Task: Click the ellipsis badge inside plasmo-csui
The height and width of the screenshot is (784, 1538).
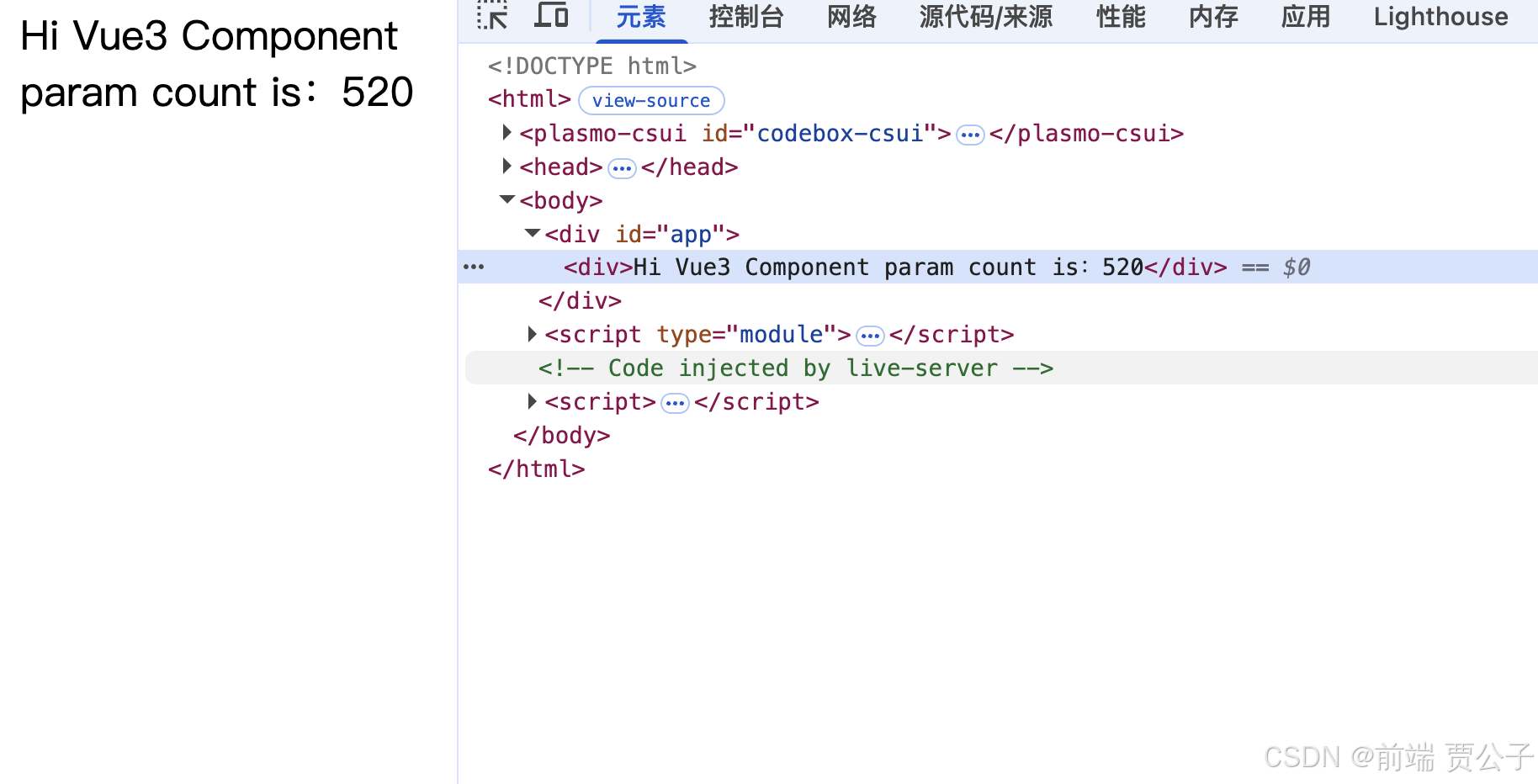Action: coord(970,135)
